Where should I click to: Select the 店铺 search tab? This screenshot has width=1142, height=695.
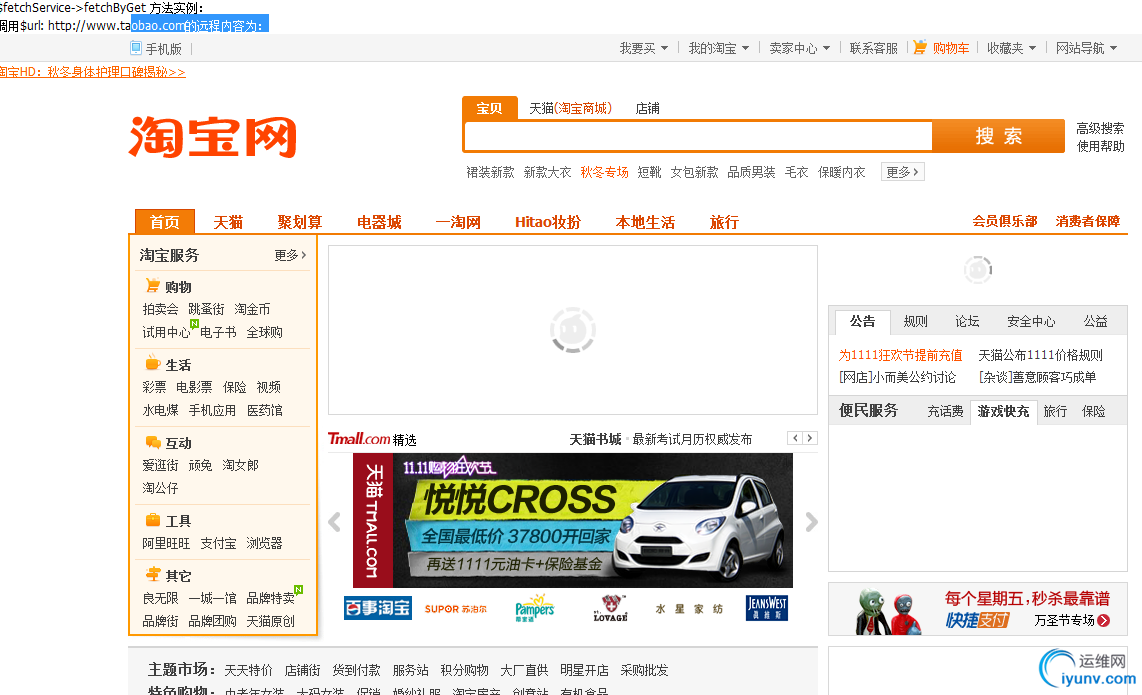(647, 109)
